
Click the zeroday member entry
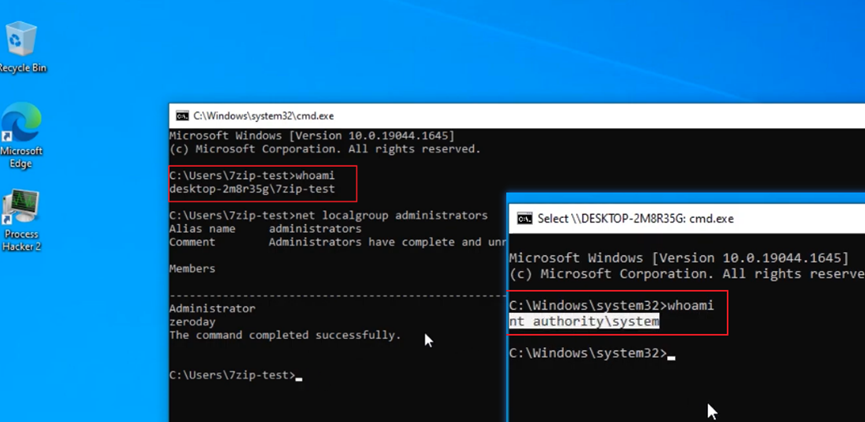(x=193, y=322)
